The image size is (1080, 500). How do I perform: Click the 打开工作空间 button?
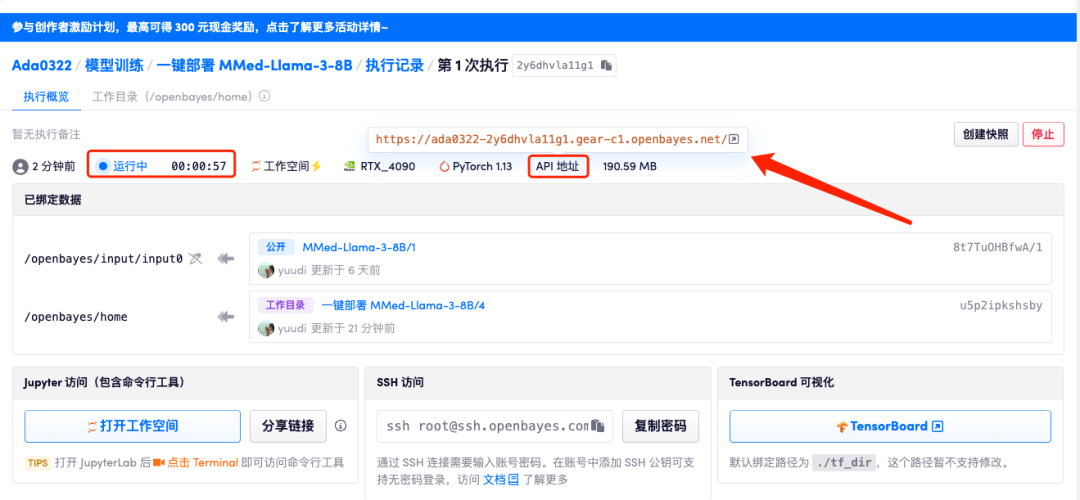click(132, 426)
